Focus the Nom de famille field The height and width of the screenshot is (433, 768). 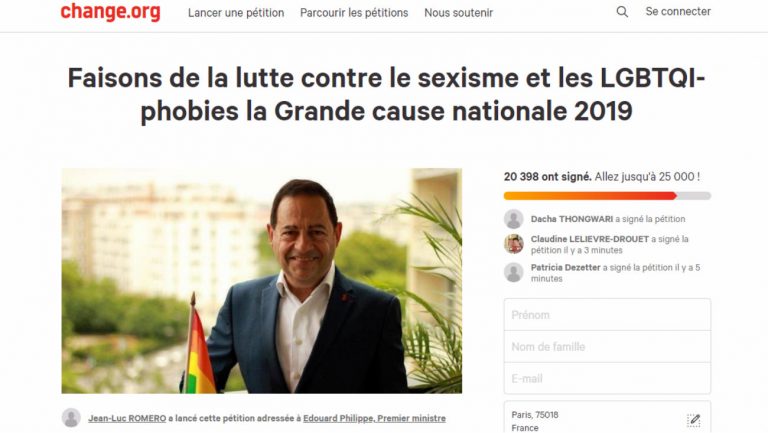(607, 347)
